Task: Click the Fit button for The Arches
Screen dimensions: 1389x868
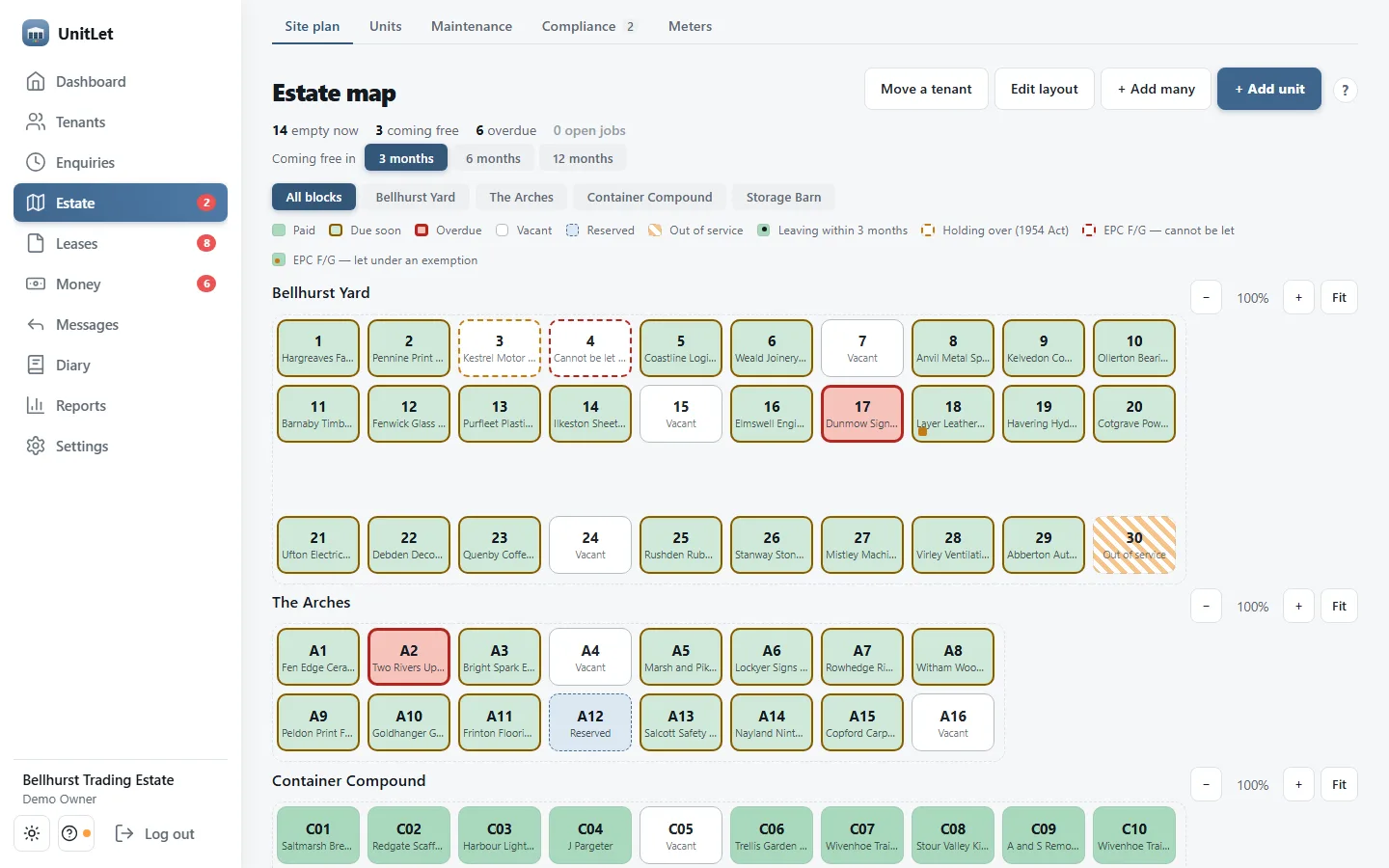Action: (1339, 607)
